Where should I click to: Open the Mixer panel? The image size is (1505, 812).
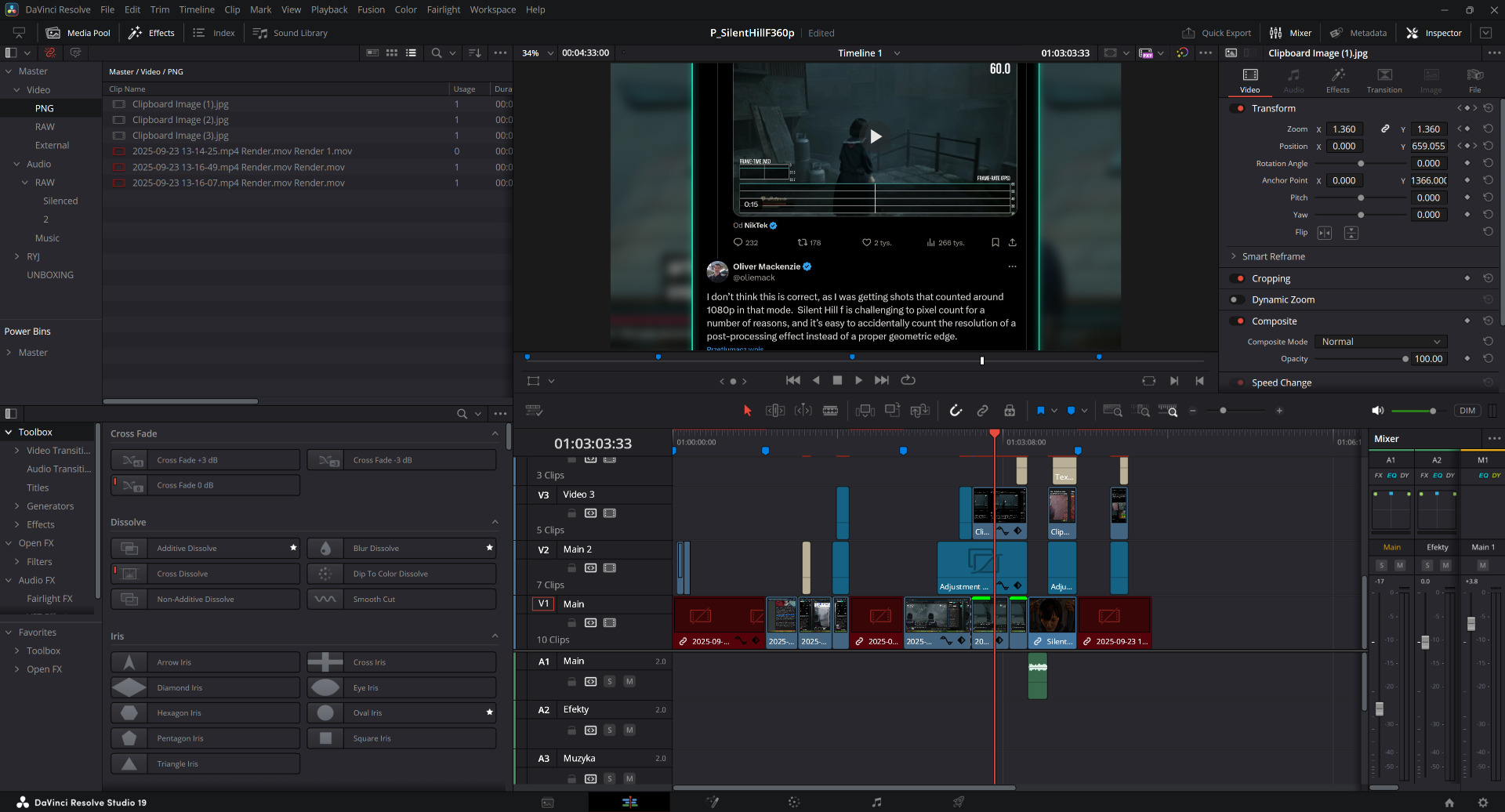1290,33
